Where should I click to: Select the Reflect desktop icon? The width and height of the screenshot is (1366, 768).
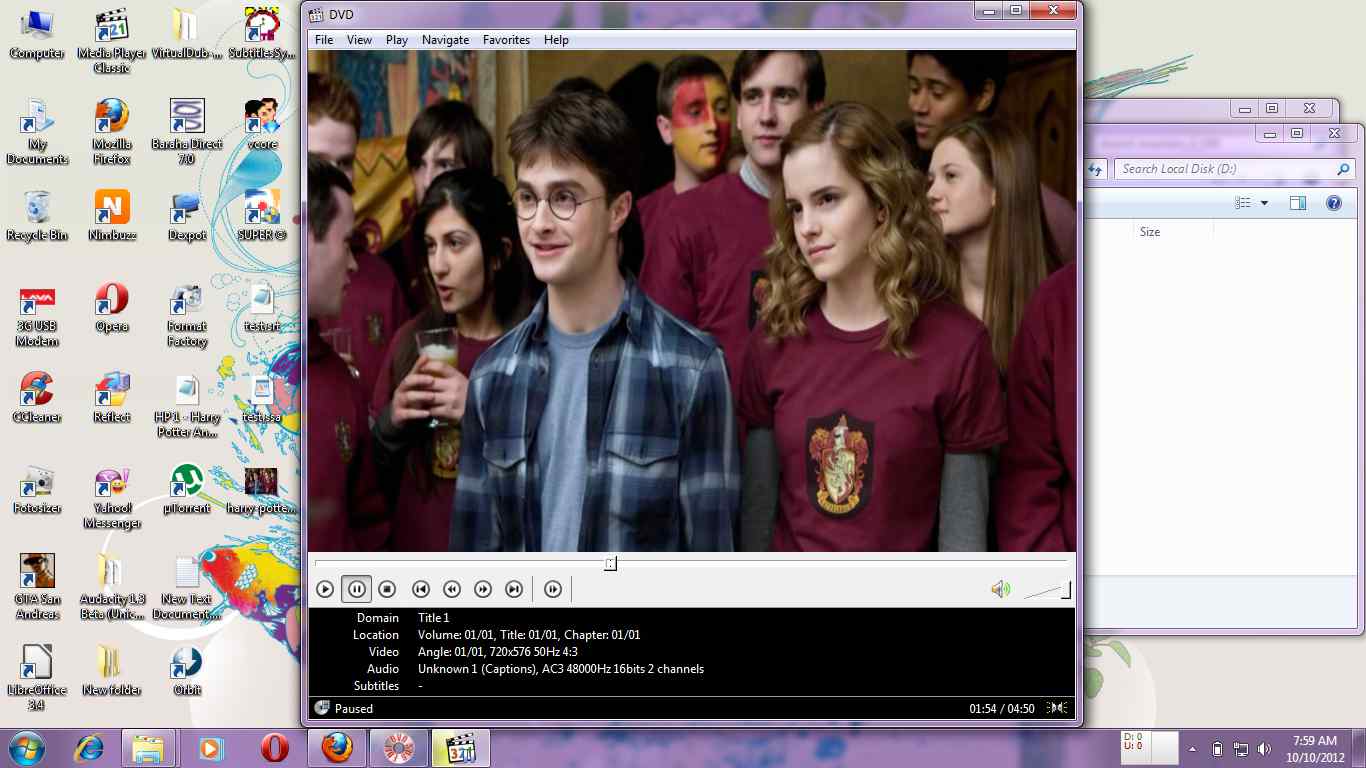112,398
